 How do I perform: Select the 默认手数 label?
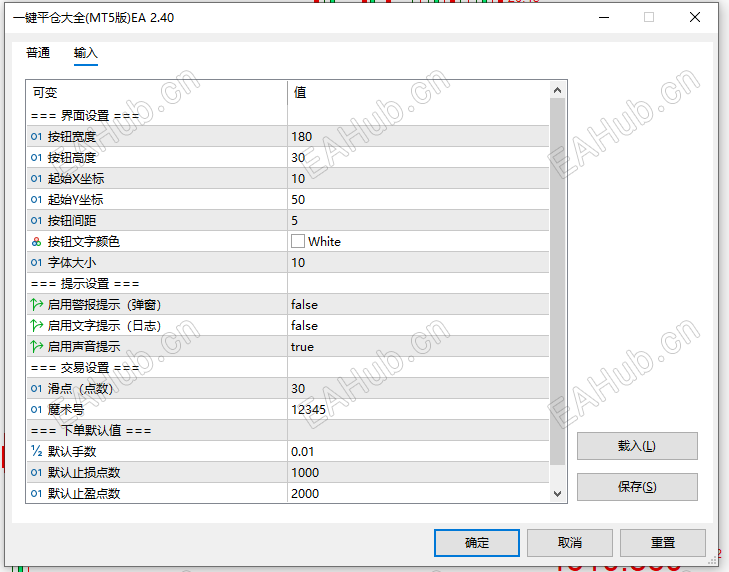click(72, 452)
